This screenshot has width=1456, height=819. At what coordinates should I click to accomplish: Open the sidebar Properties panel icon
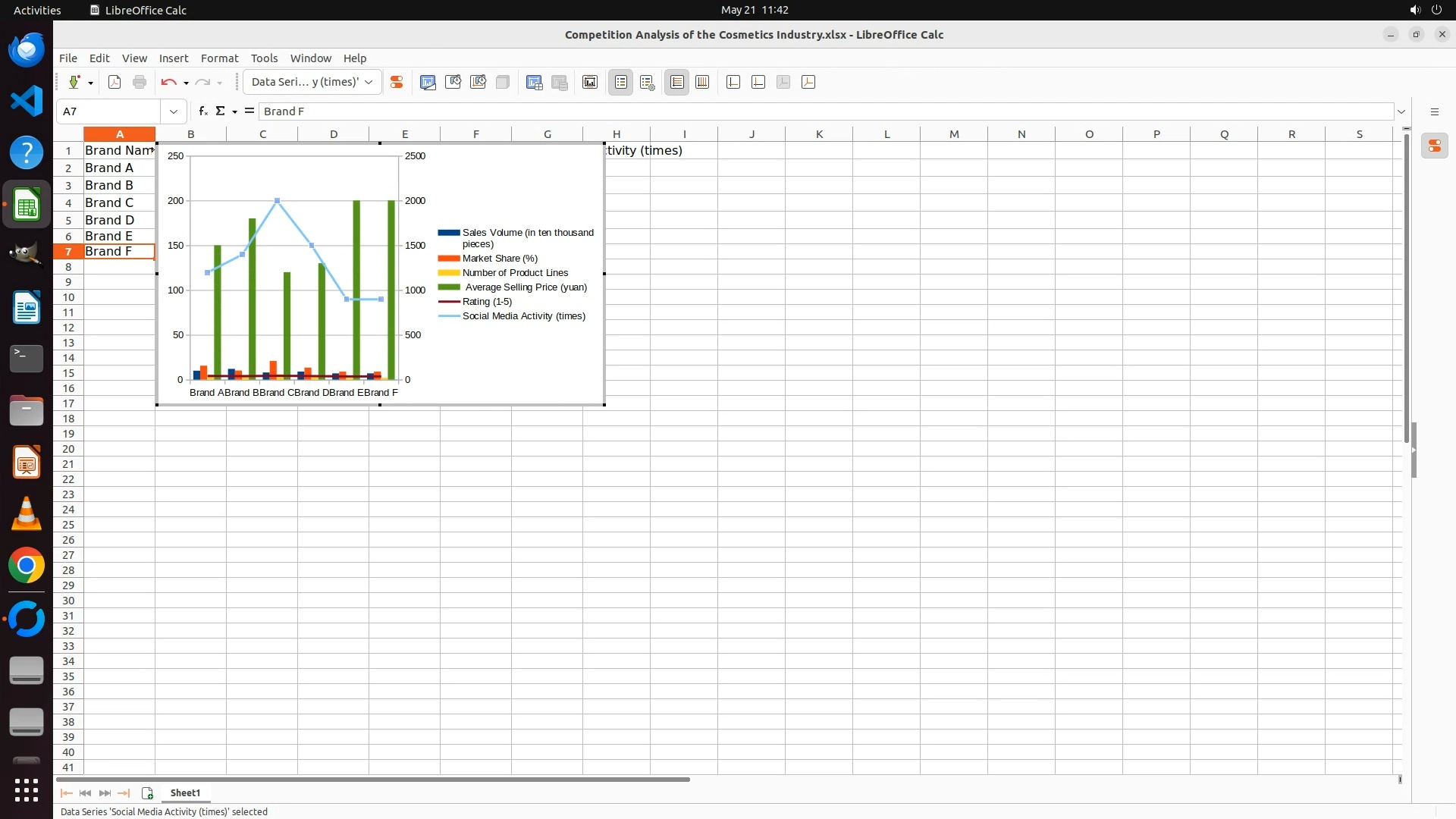[1435, 146]
